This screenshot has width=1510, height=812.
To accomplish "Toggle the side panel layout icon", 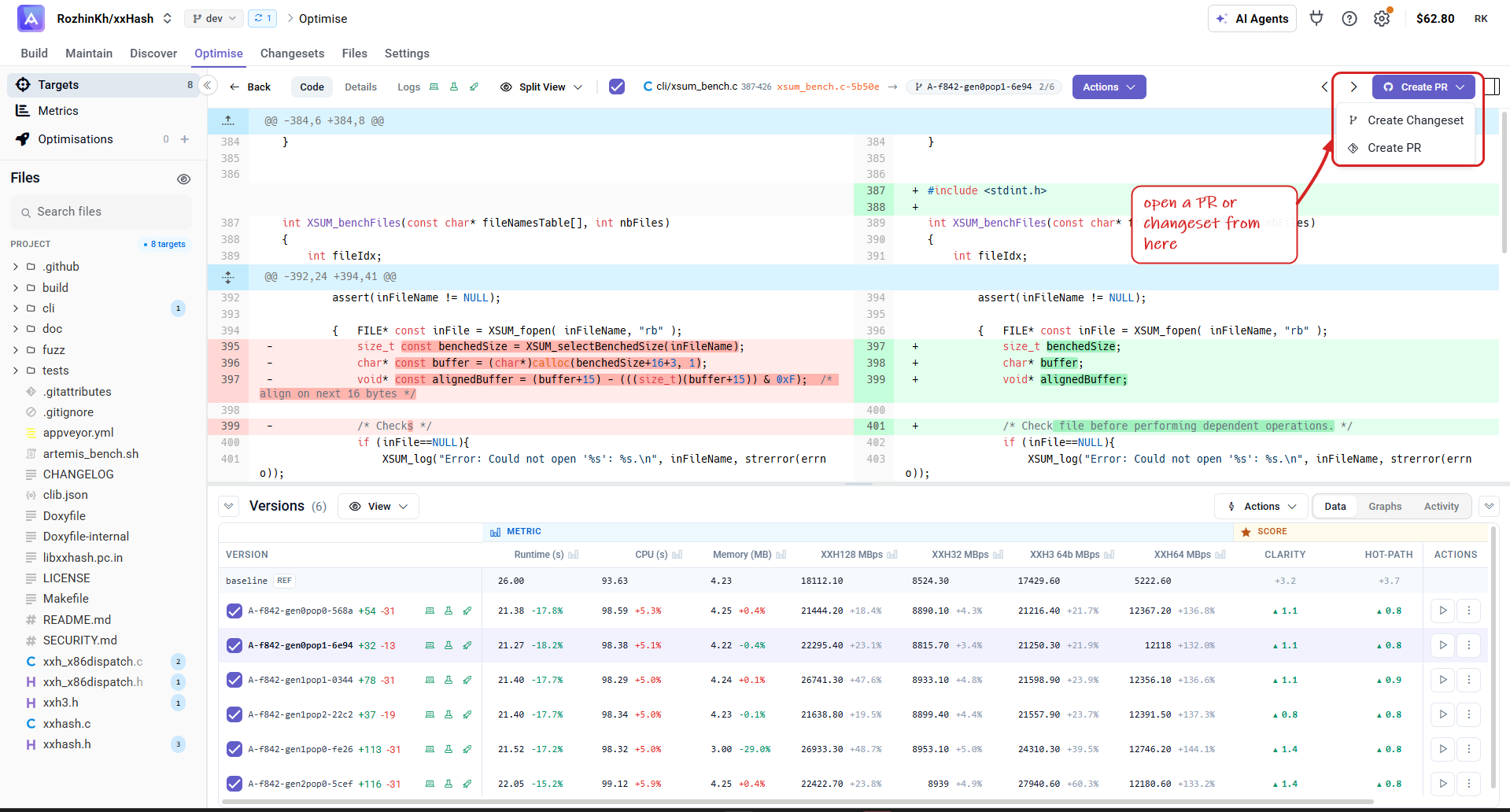I will [x=1493, y=87].
